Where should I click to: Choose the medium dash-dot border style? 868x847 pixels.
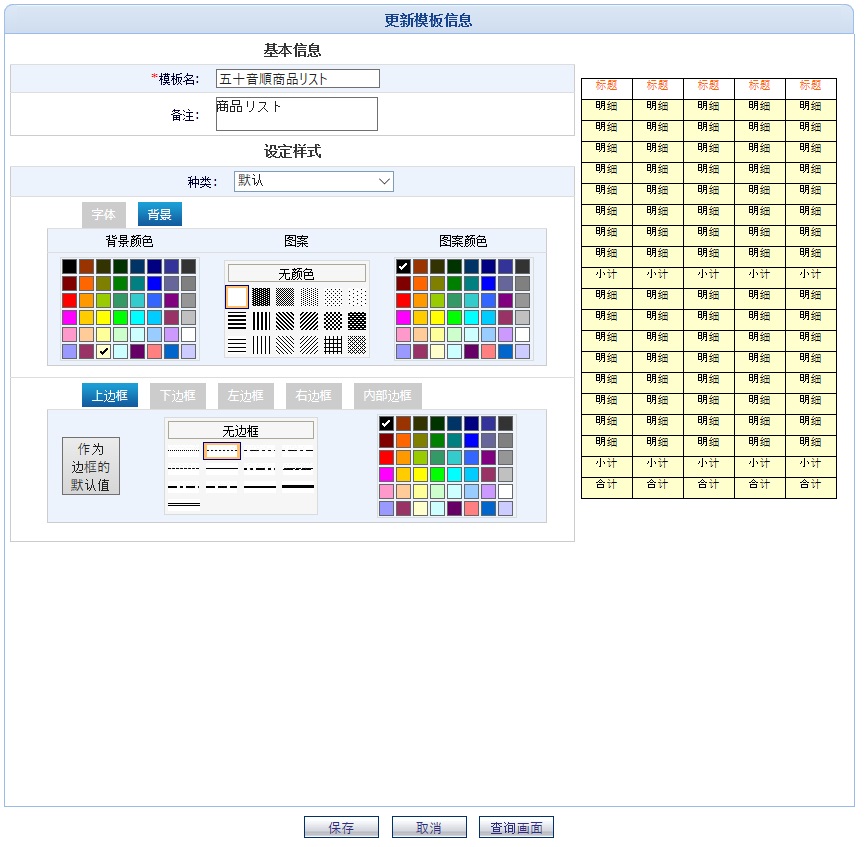click(183, 487)
